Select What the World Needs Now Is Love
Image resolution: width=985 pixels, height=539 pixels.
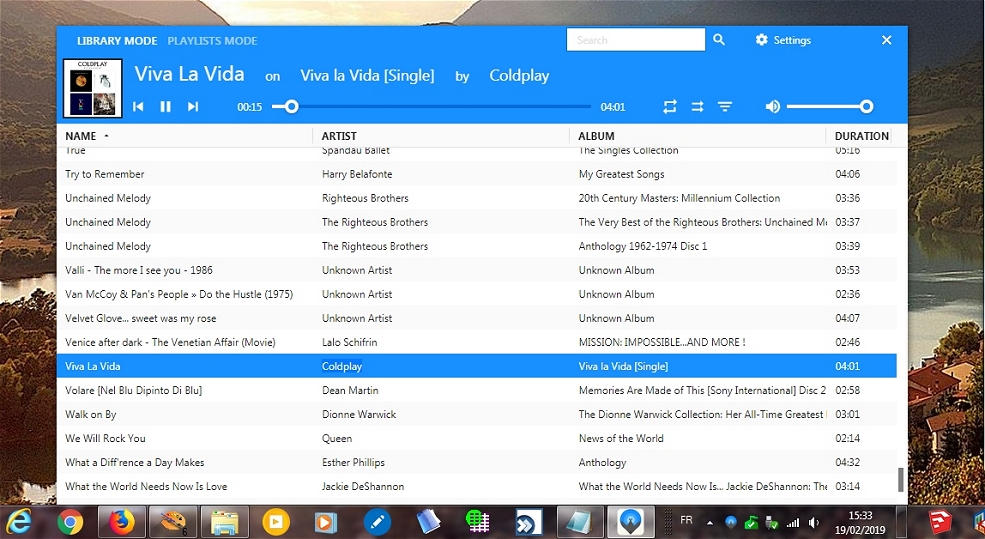477,486
